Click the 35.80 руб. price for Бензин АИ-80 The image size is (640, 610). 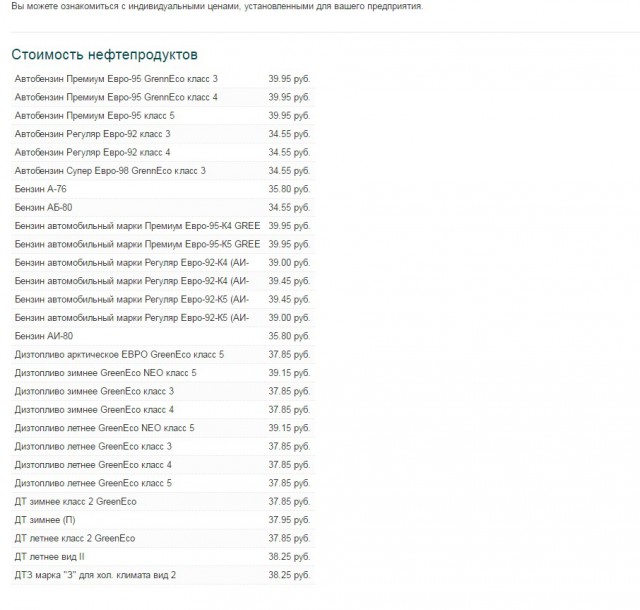[x=289, y=336]
